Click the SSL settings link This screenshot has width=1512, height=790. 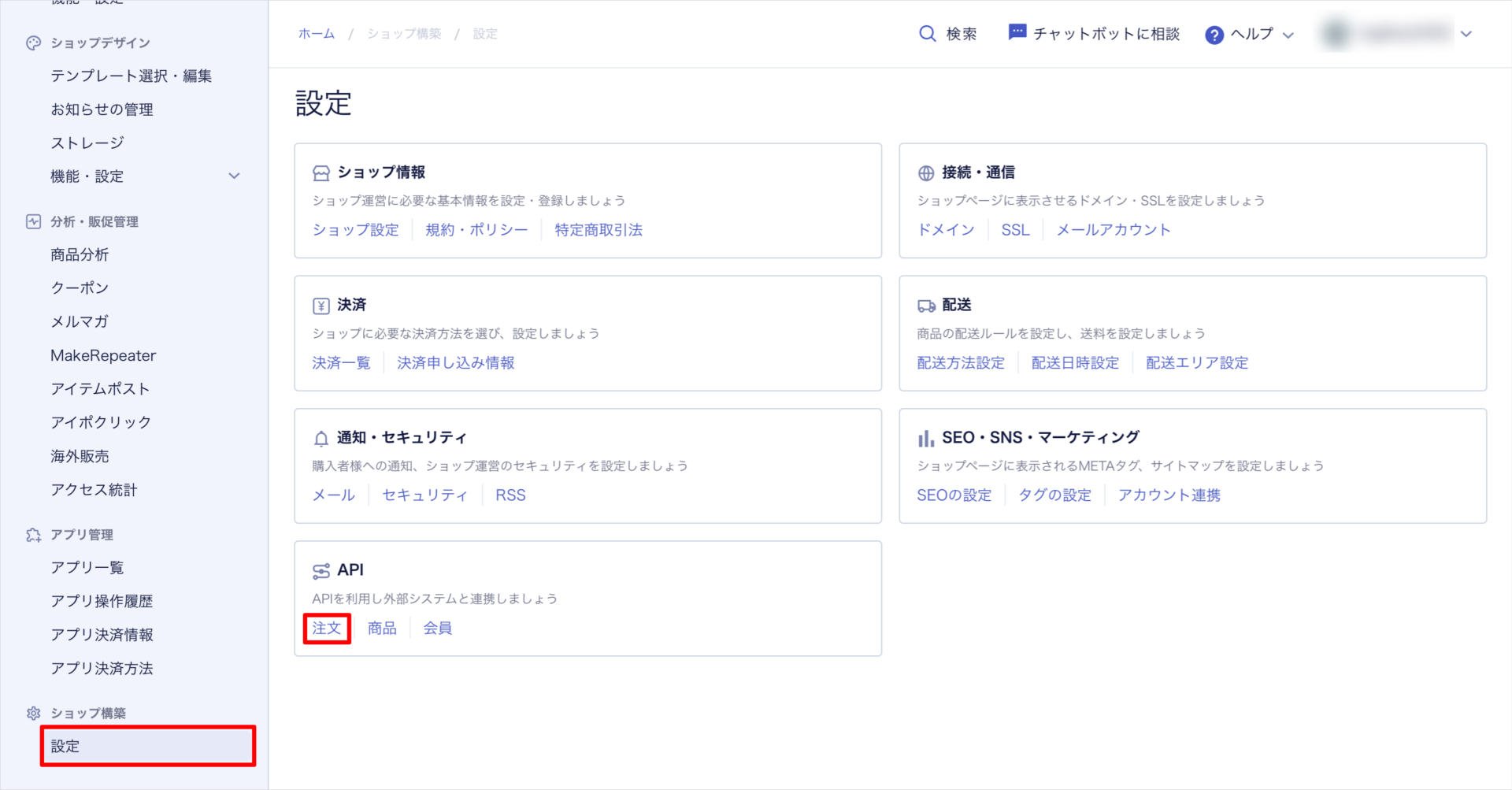(1015, 229)
